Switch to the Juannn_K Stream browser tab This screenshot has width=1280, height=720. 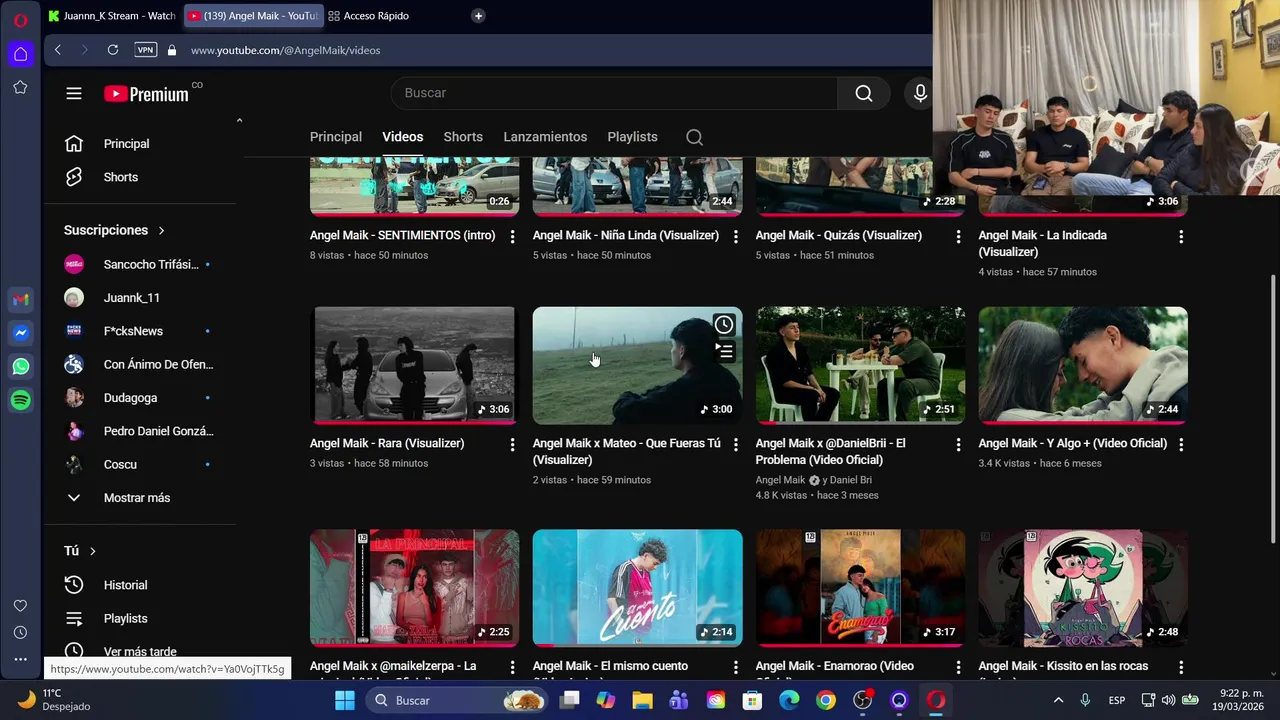click(x=111, y=16)
